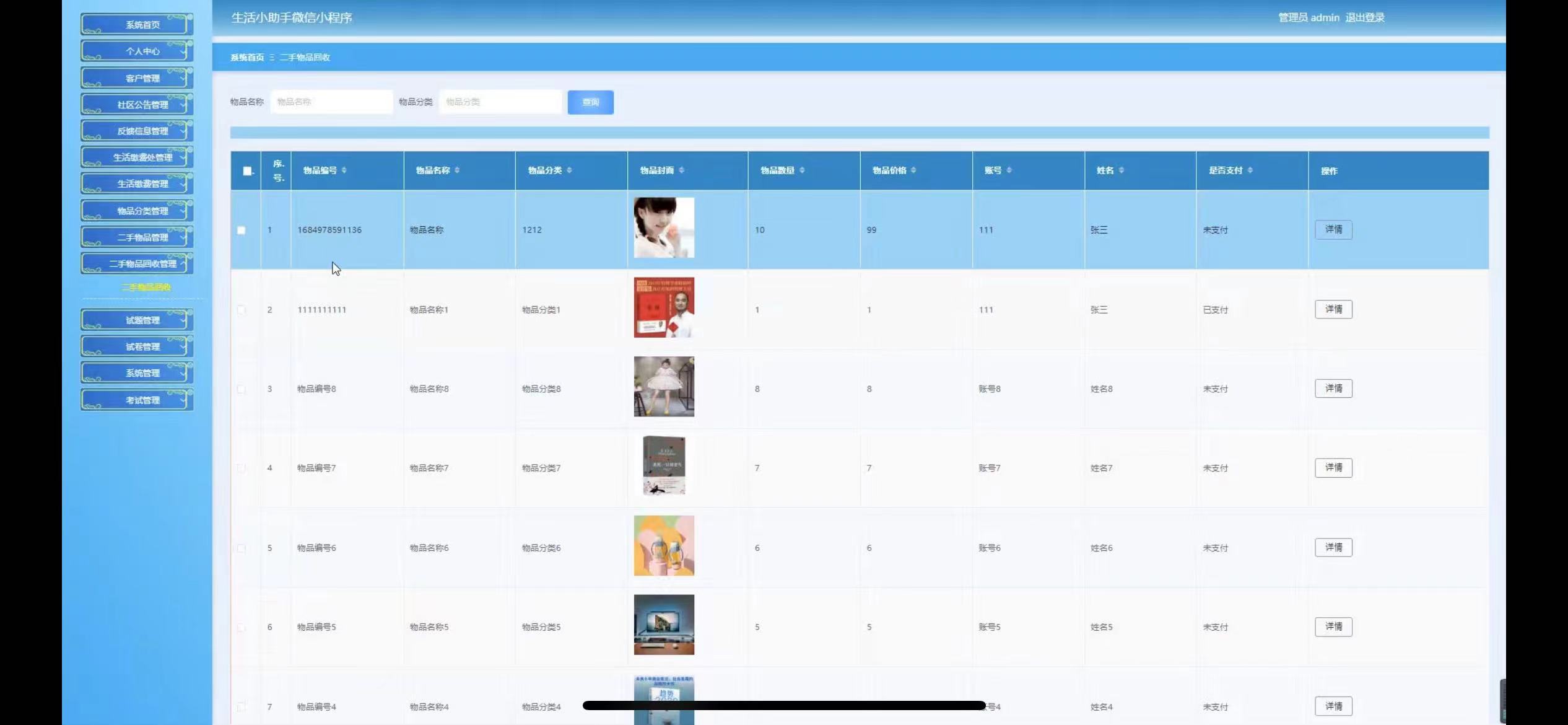
Task: Sort by 物品数量 column arrows
Action: pyautogui.click(x=802, y=170)
